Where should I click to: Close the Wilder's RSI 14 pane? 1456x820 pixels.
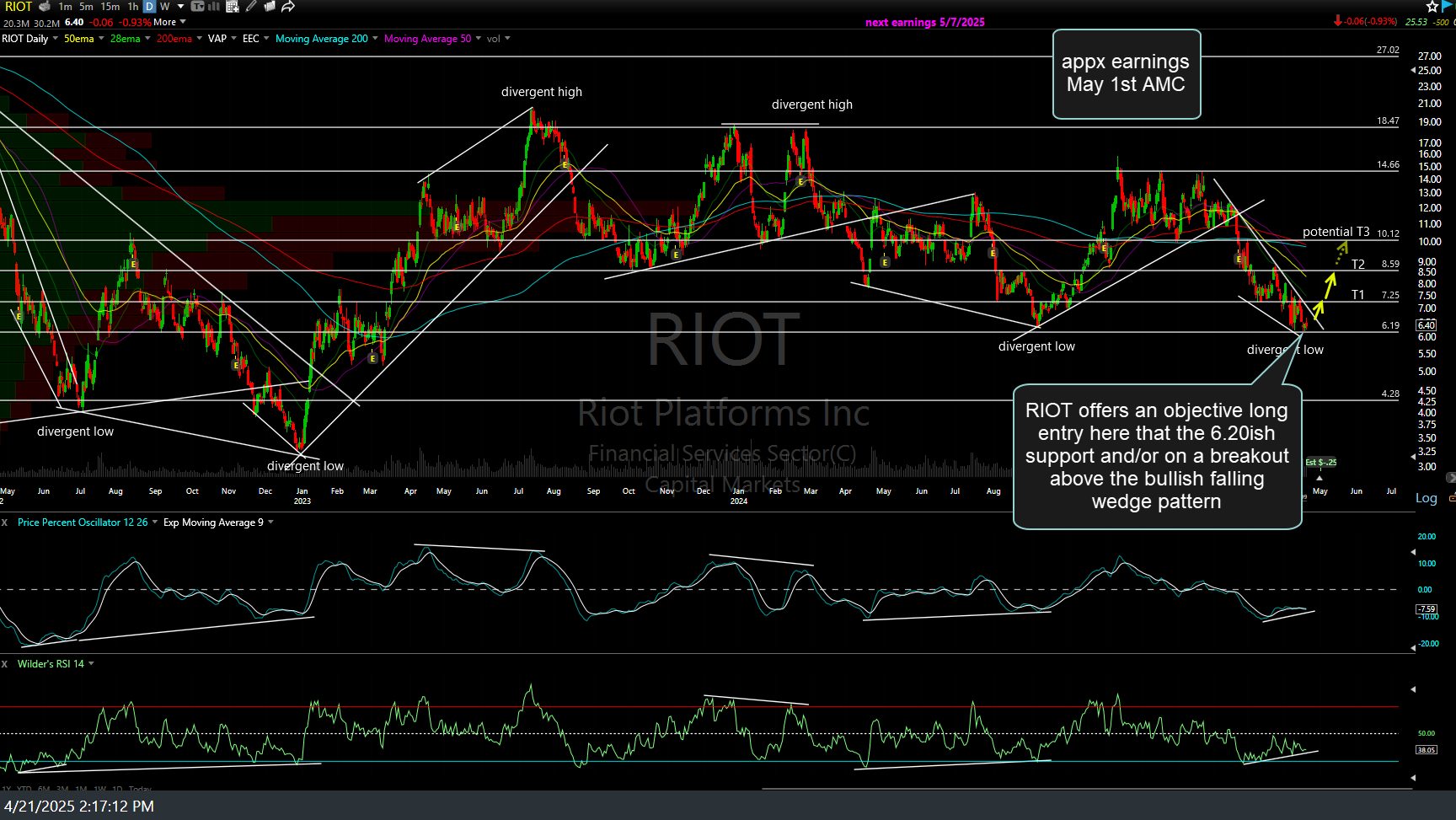tap(5, 664)
